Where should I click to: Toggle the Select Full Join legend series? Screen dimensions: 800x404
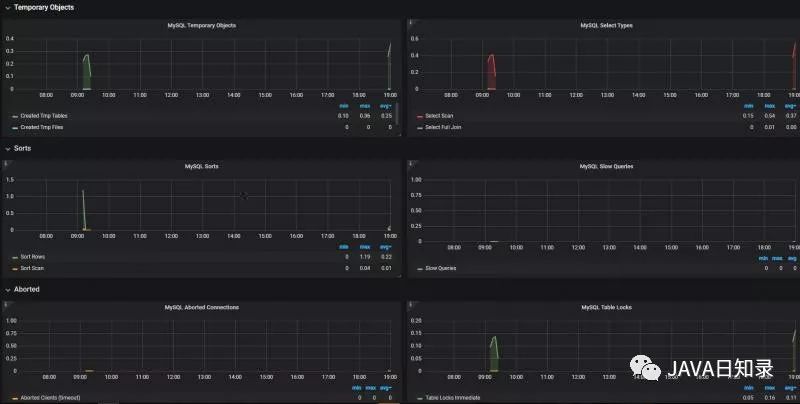pyautogui.click(x=443, y=127)
